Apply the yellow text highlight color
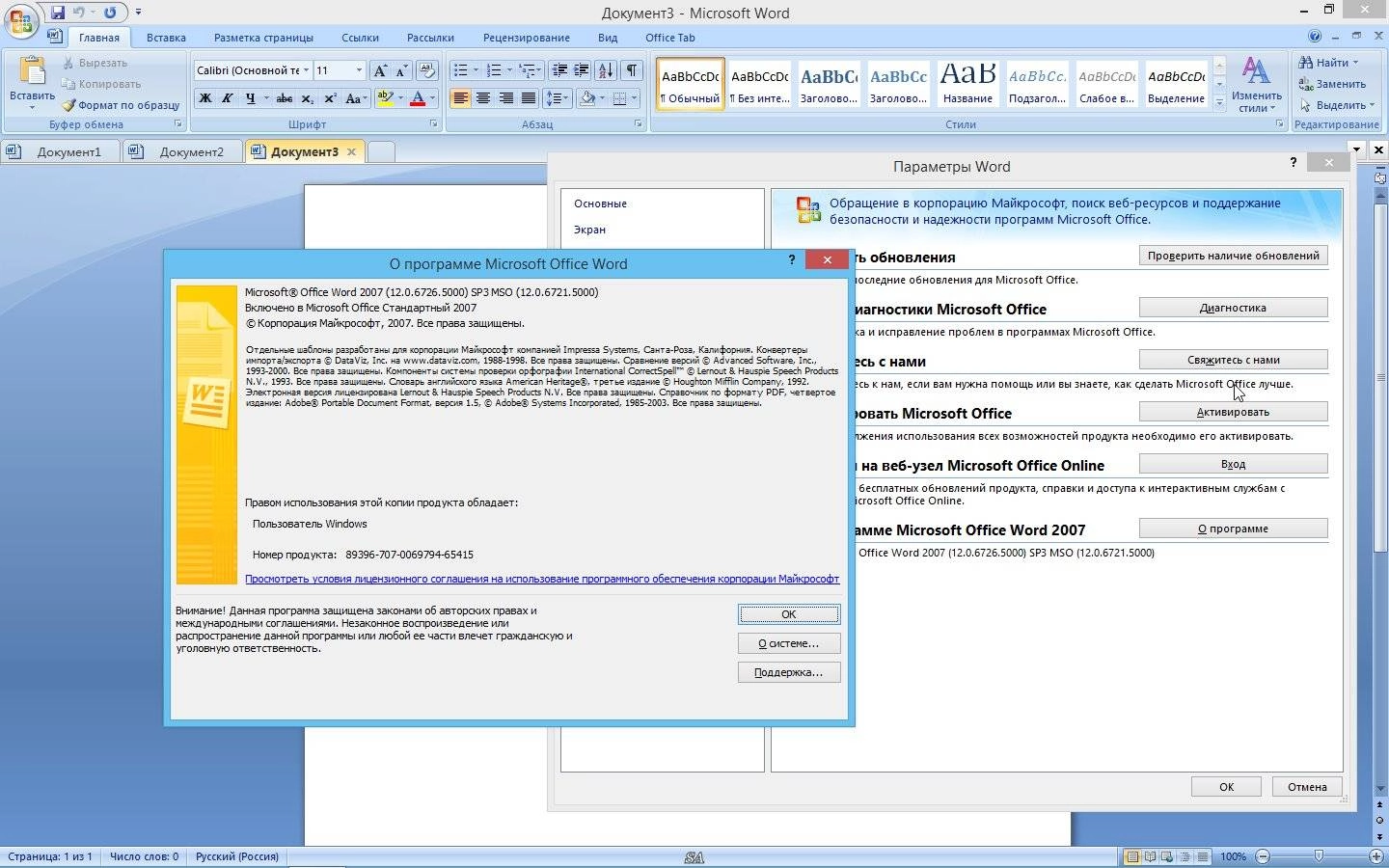Image resolution: width=1389 pixels, height=868 pixels. coord(385,98)
